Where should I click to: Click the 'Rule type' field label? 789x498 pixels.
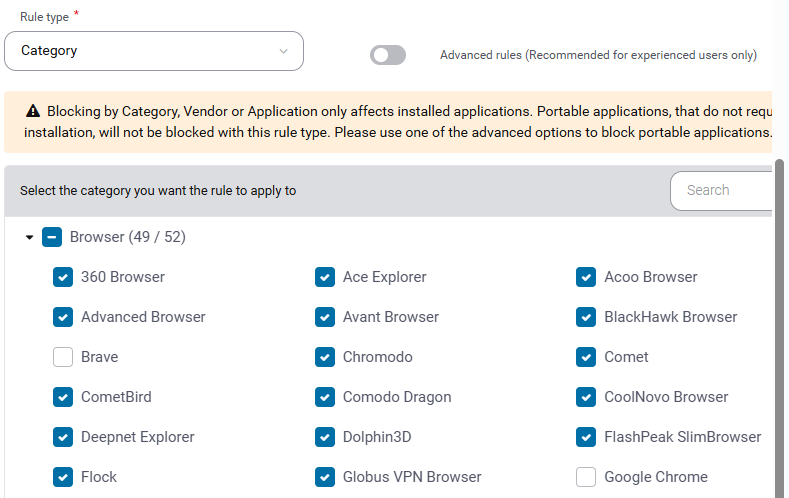coord(44,17)
